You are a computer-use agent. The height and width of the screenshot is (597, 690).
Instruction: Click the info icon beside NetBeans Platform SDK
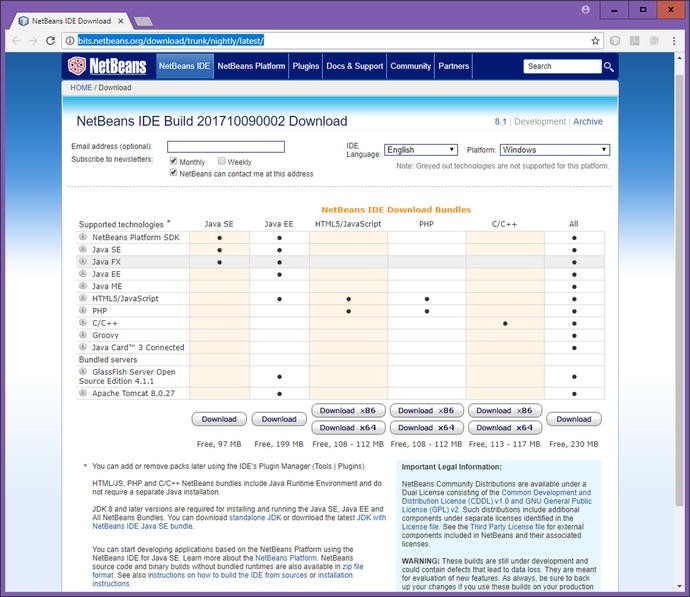(83, 237)
